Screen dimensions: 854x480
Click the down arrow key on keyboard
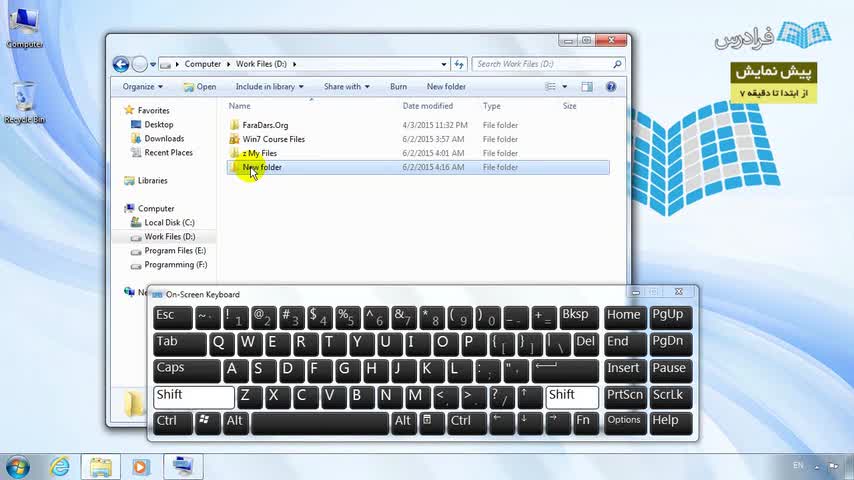[x=530, y=423]
